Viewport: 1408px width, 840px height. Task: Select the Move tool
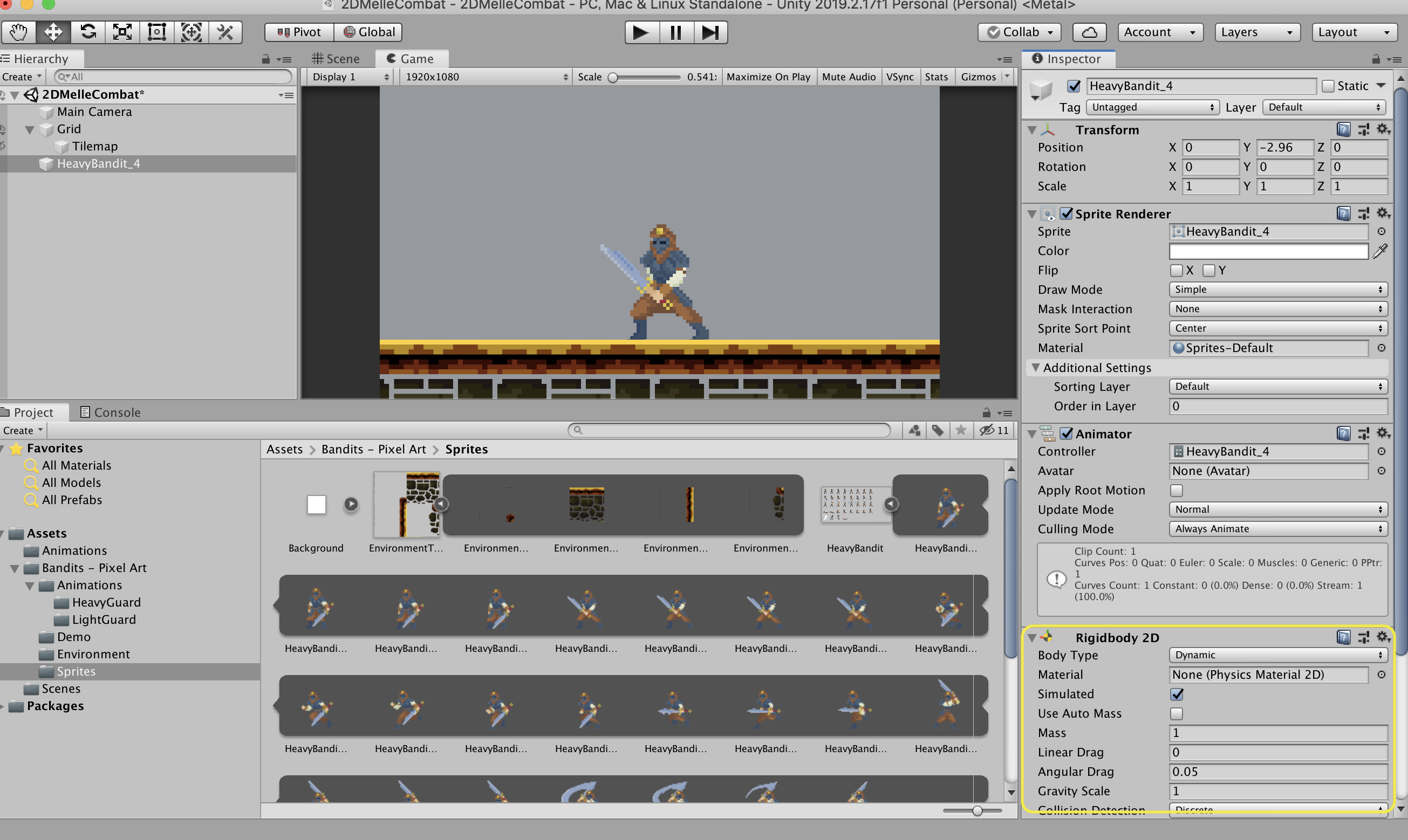(53, 32)
